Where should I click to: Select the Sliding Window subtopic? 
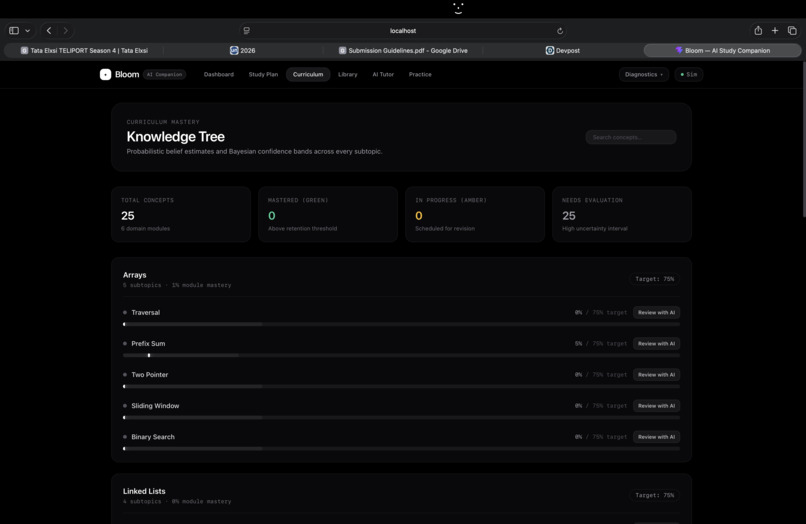pyautogui.click(x=155, y=406)
